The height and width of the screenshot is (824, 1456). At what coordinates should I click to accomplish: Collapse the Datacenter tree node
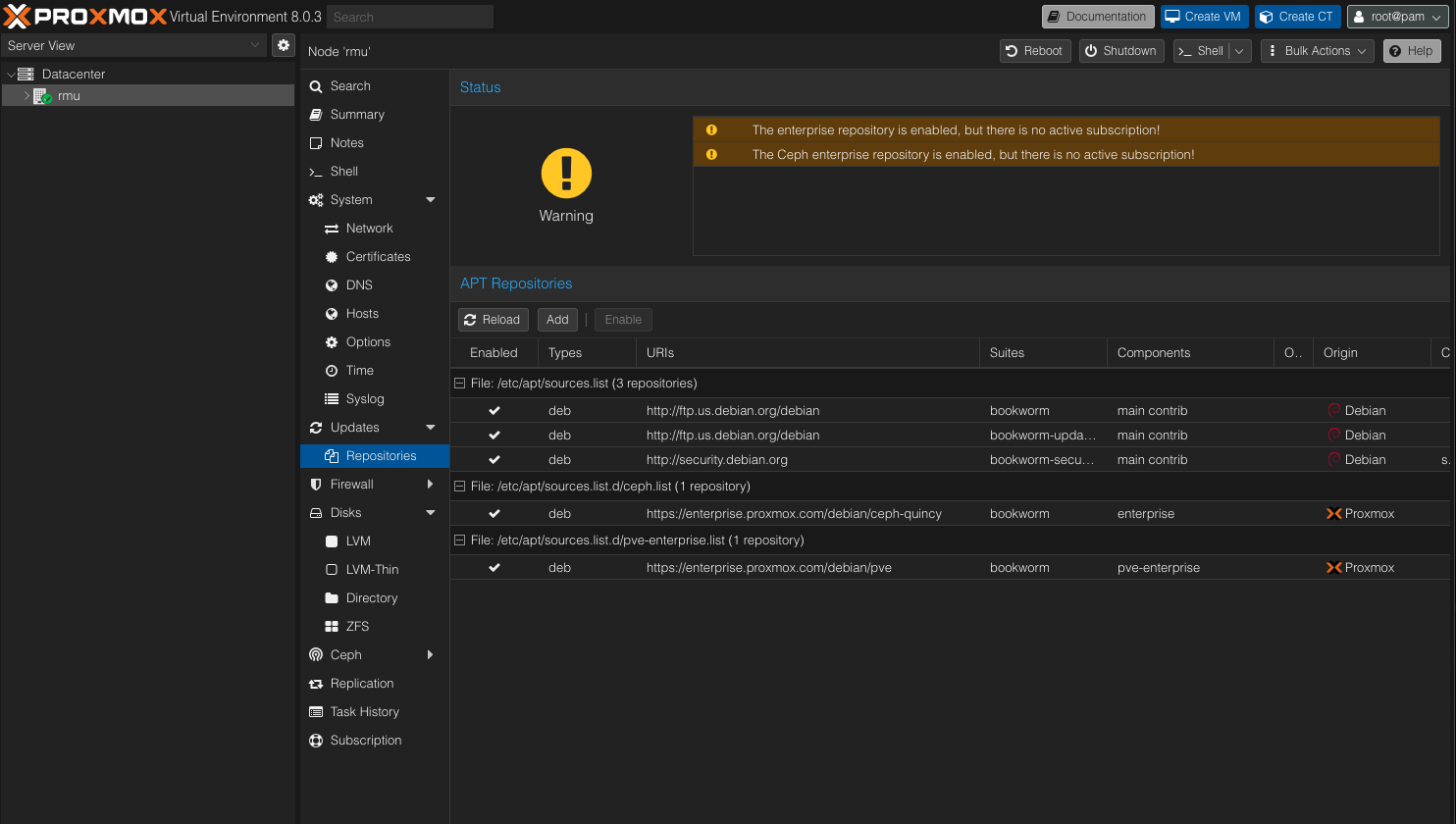coord(11,75)
